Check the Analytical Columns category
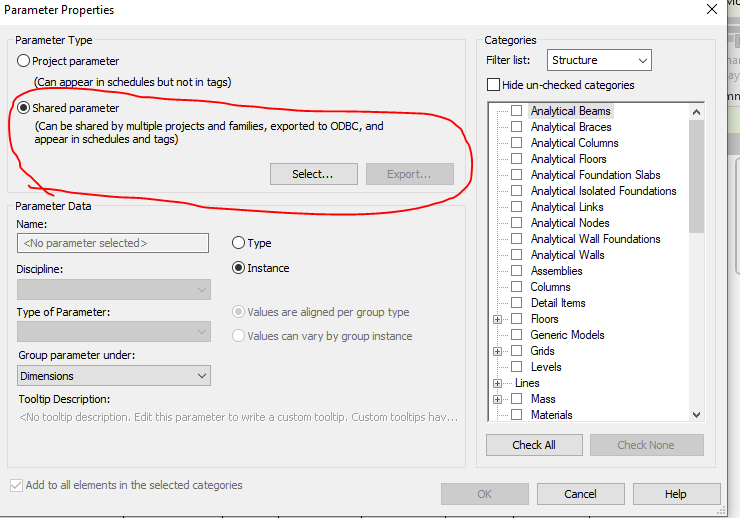Viewport: 740px width, 518px height. 517,143
